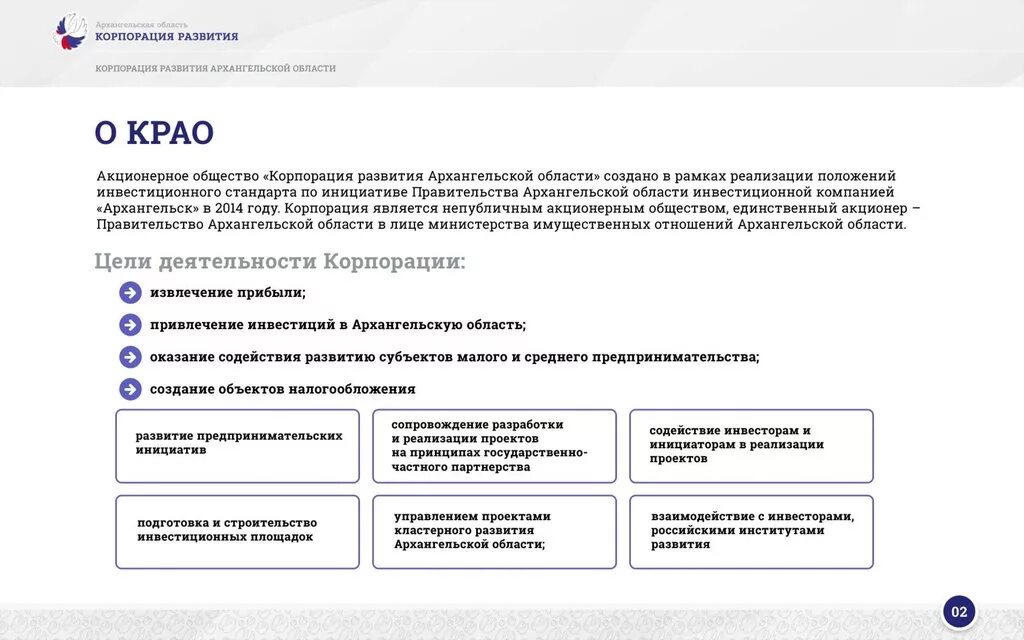Select the «содействие инвесторам и инициаторам» box
Screen dimensions: 1024x640
(752, 446)
